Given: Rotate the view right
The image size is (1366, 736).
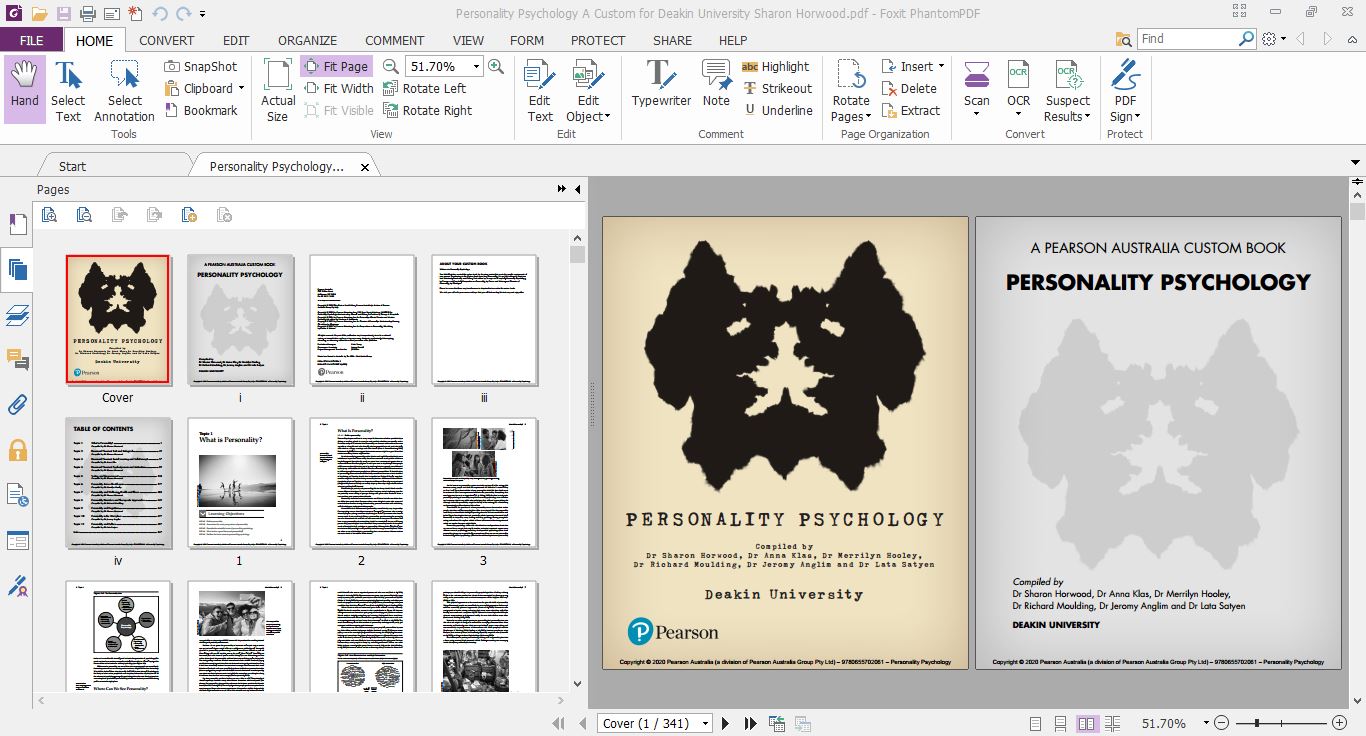Looking at the screenshot, I should coord(427,110).
